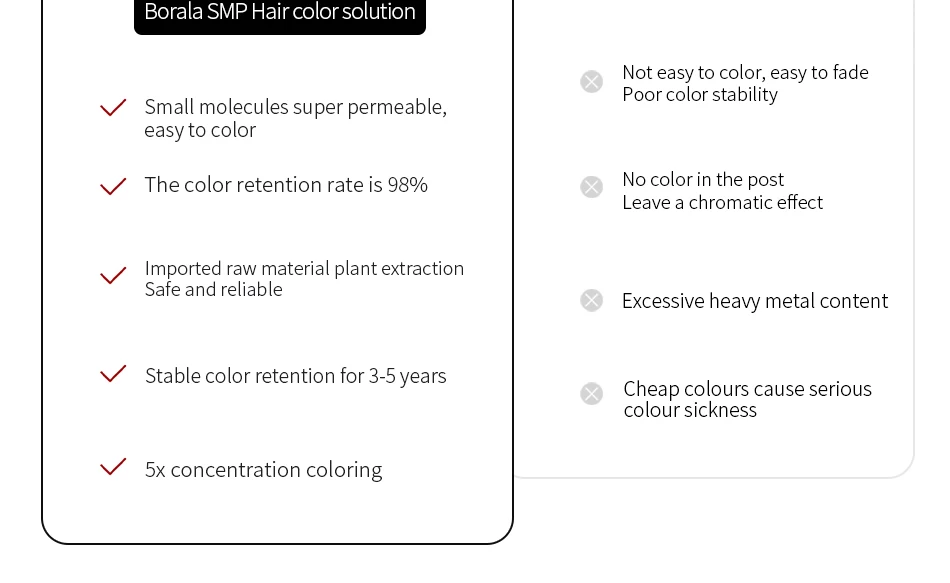Click 'Stable color retention for 3-5 years' text

pyautogui.click(x=296, y=376)
